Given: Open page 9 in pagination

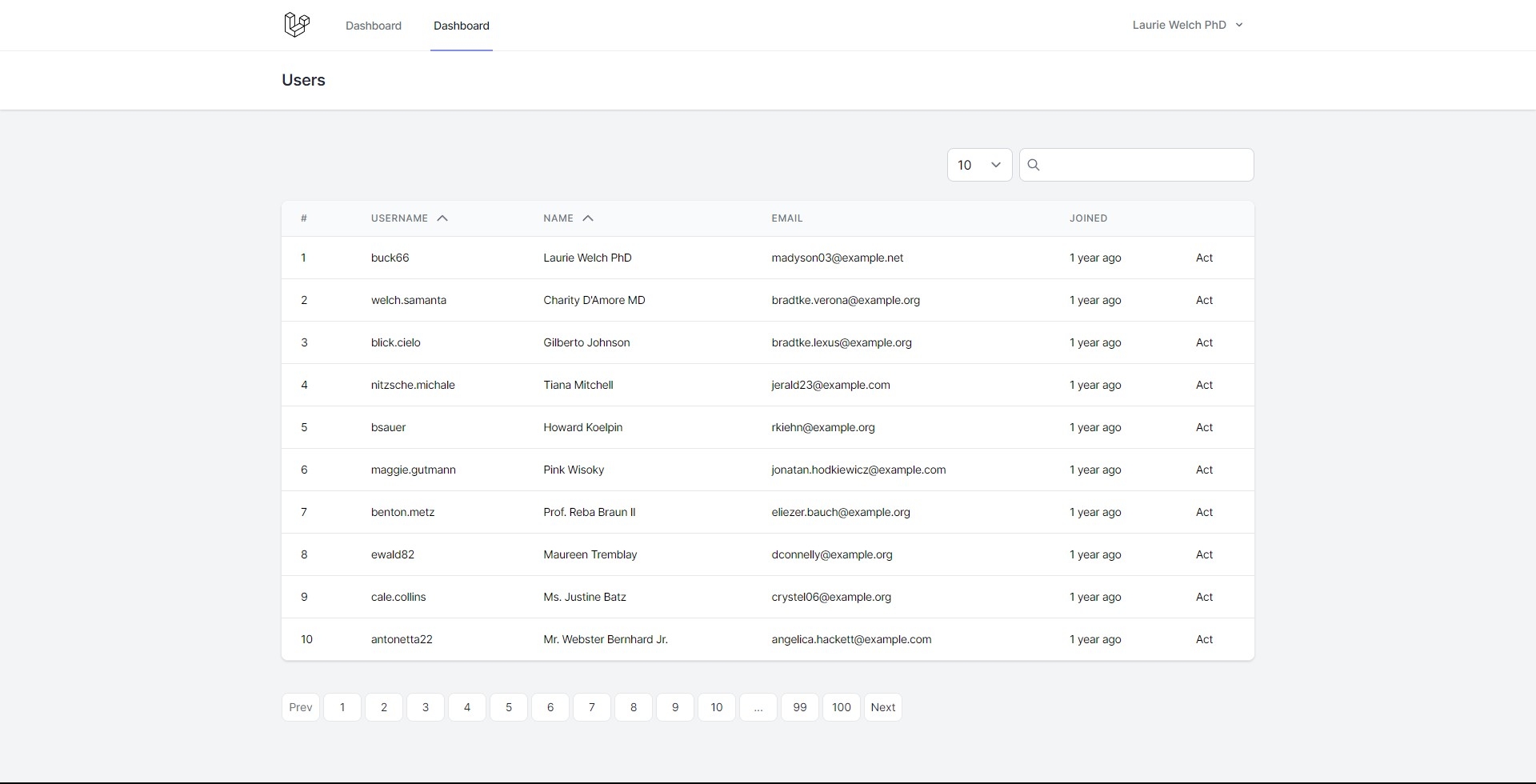Looking at the screenshot, I should pyautogui.click(x=675, y=707).
